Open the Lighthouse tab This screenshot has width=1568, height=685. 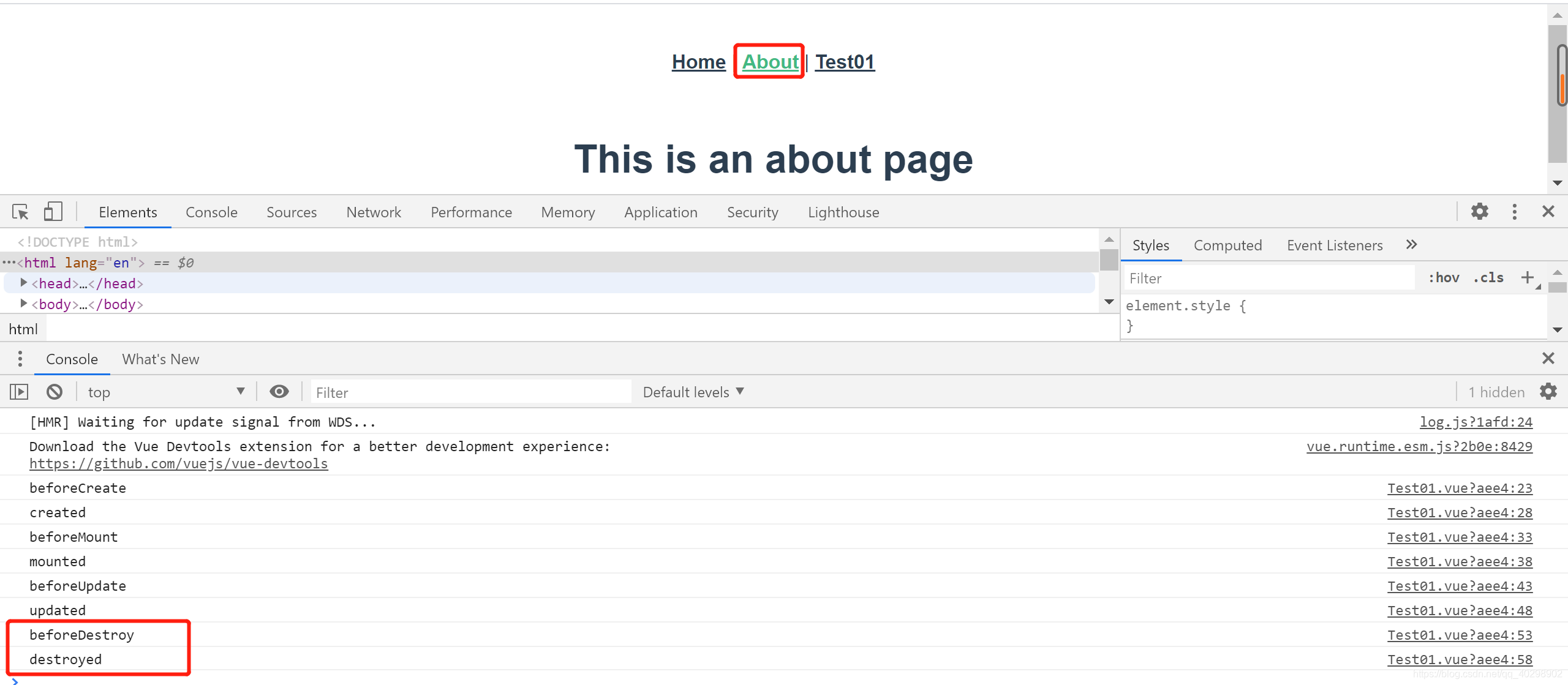click(843, 212)
